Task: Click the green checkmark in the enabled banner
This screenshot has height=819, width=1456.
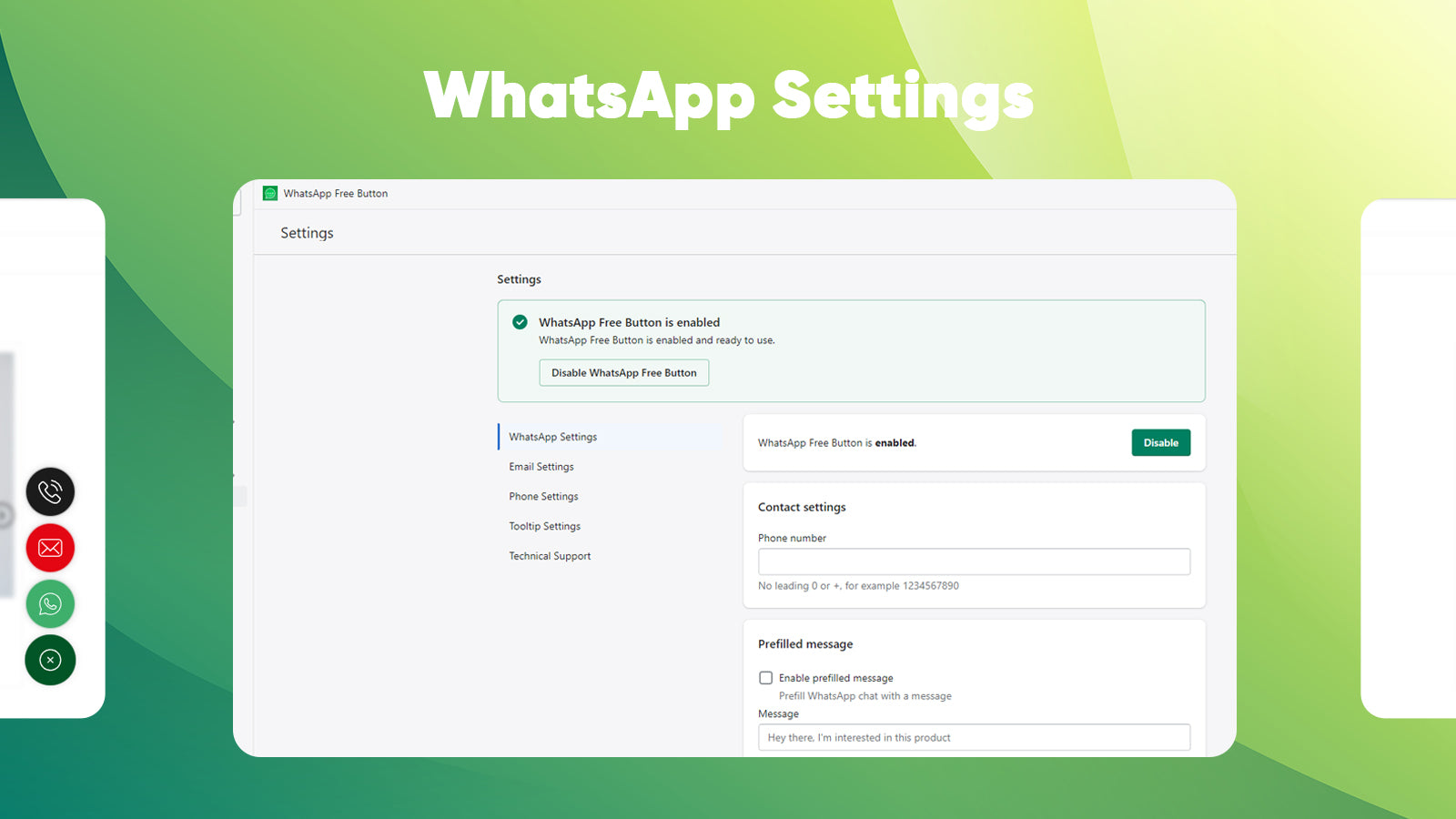Action: pyautogui.click(x=519, y=322)
